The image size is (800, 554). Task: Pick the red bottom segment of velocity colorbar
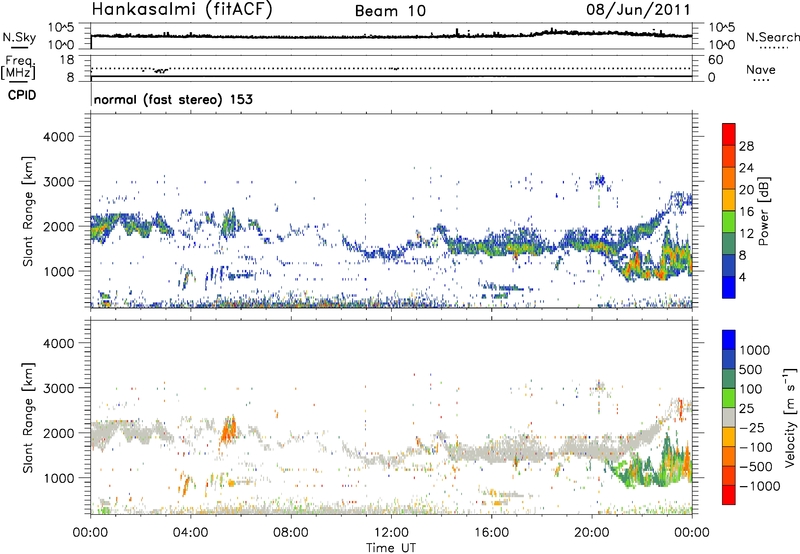729,495
